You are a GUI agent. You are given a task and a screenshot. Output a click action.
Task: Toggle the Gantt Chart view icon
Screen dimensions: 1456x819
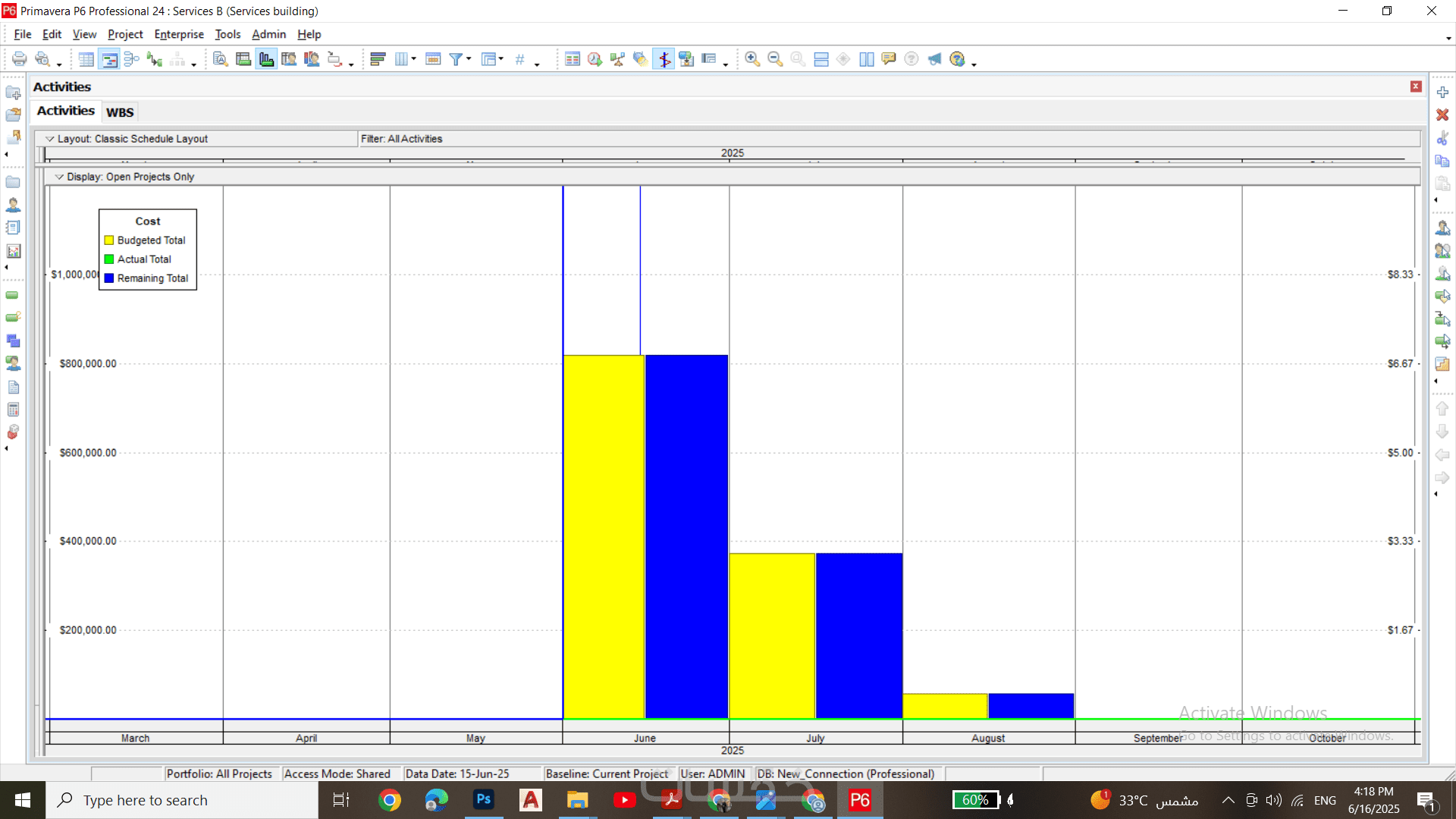[x=109, y=59]
